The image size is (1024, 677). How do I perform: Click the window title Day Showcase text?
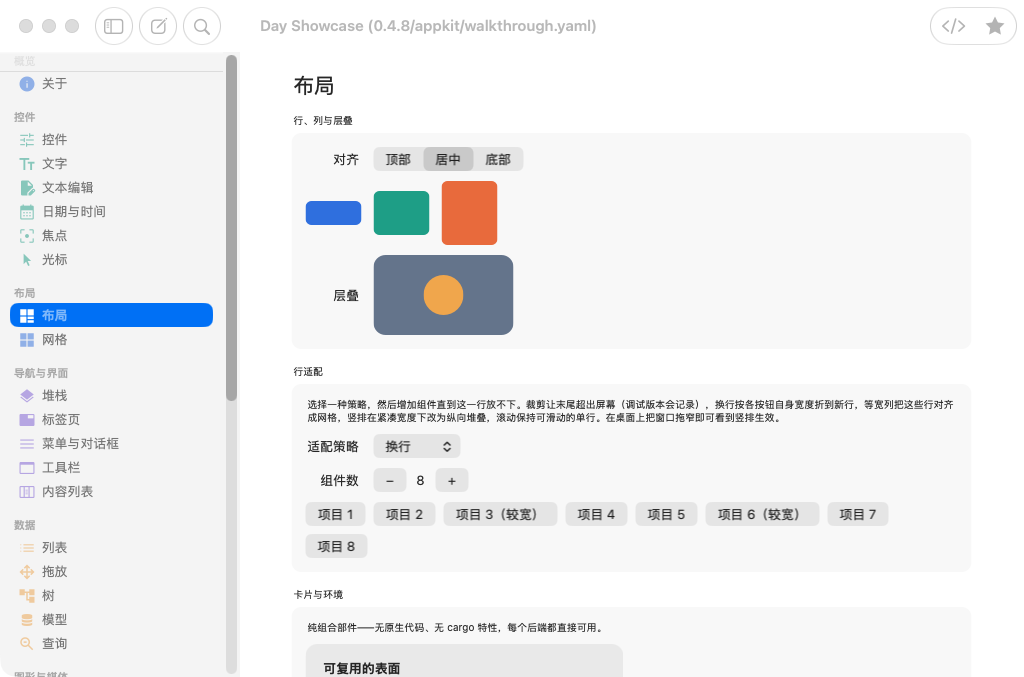coord(428,26)
